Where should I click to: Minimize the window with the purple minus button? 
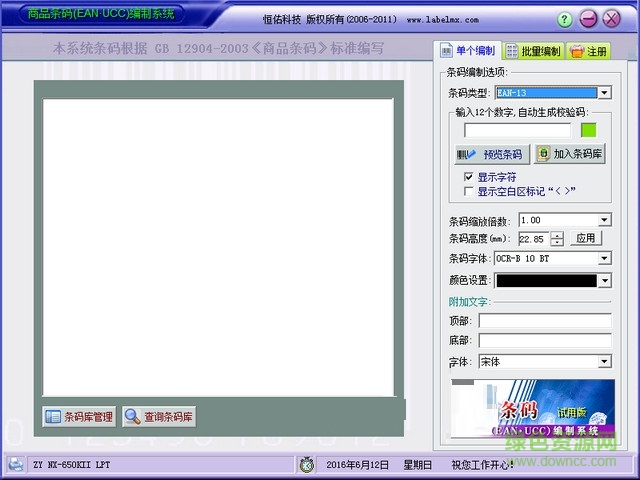[588, 19]
